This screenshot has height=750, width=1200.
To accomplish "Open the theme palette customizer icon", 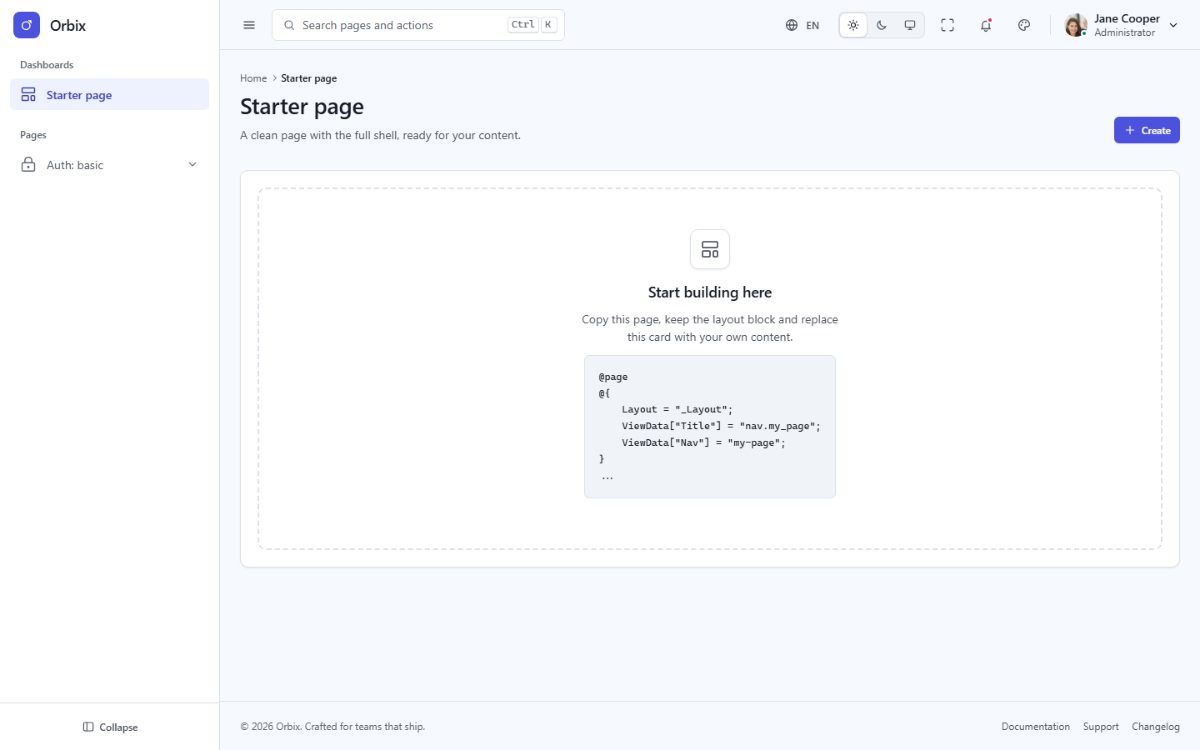I will tap(1024, 25).
